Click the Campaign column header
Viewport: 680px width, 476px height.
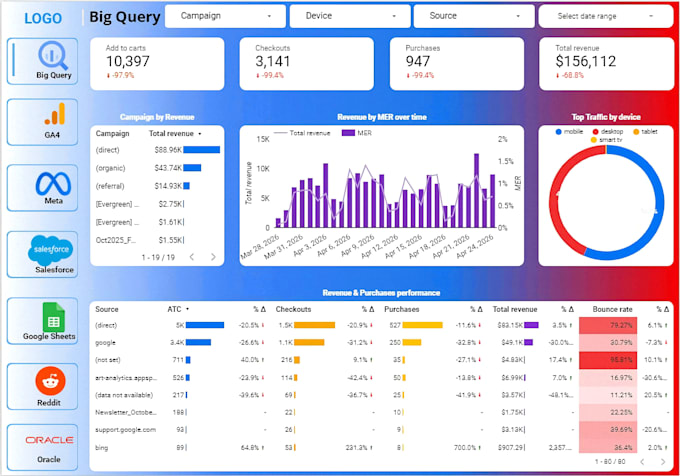(x=112, y=134)
